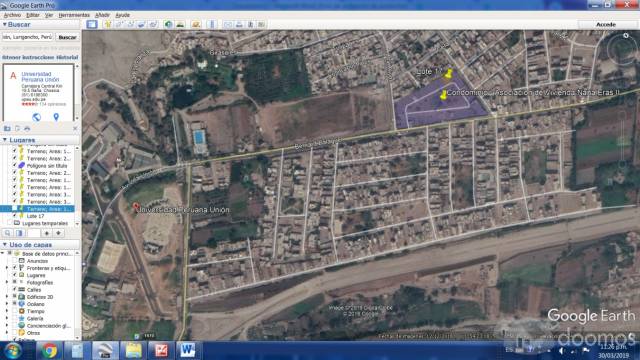Viewport: 640px width, 360px height.
Task: Expand the Edificios 3D layer node
Action: tap(7, 297)
